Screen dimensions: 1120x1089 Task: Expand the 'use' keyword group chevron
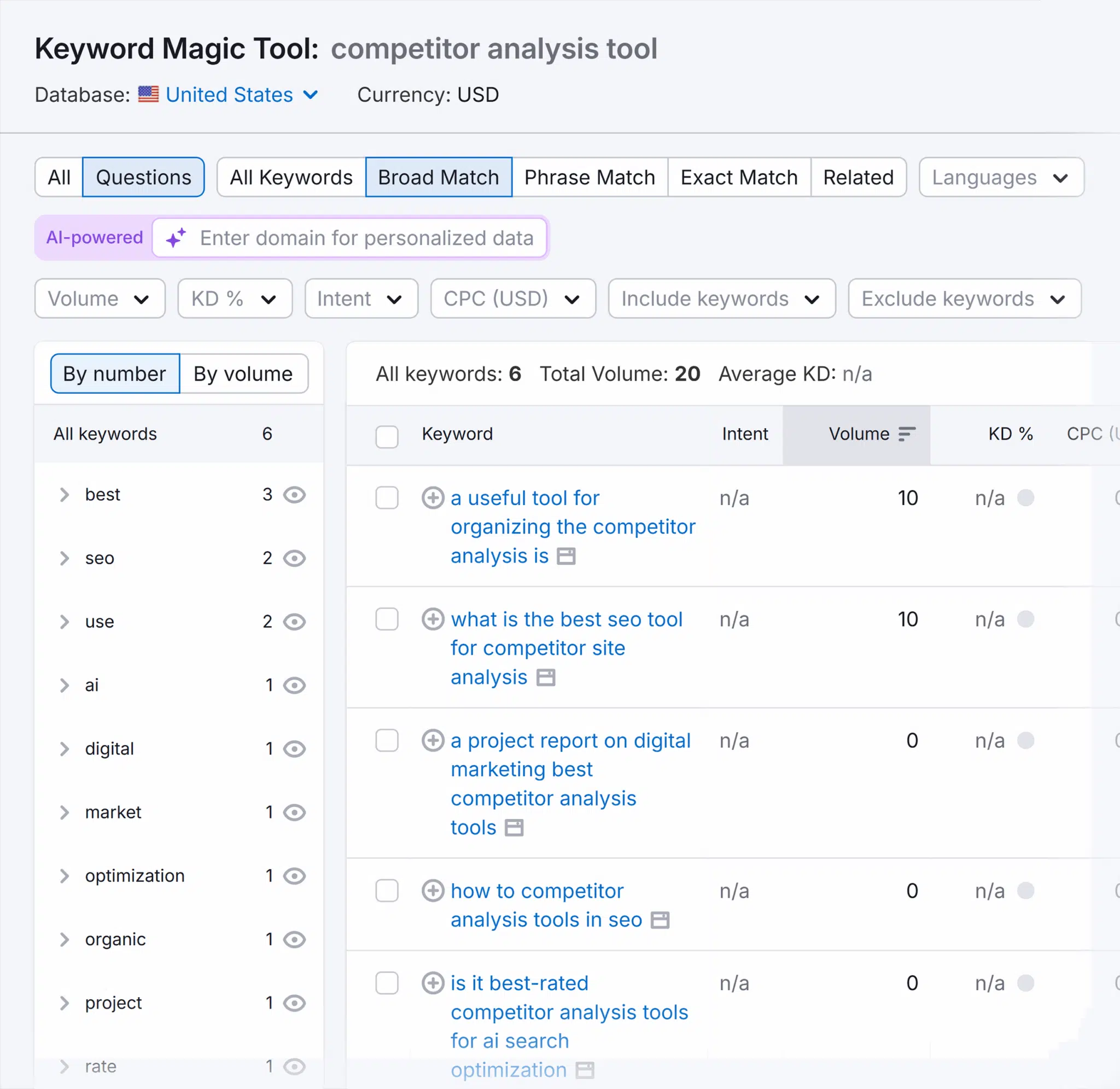64,621
